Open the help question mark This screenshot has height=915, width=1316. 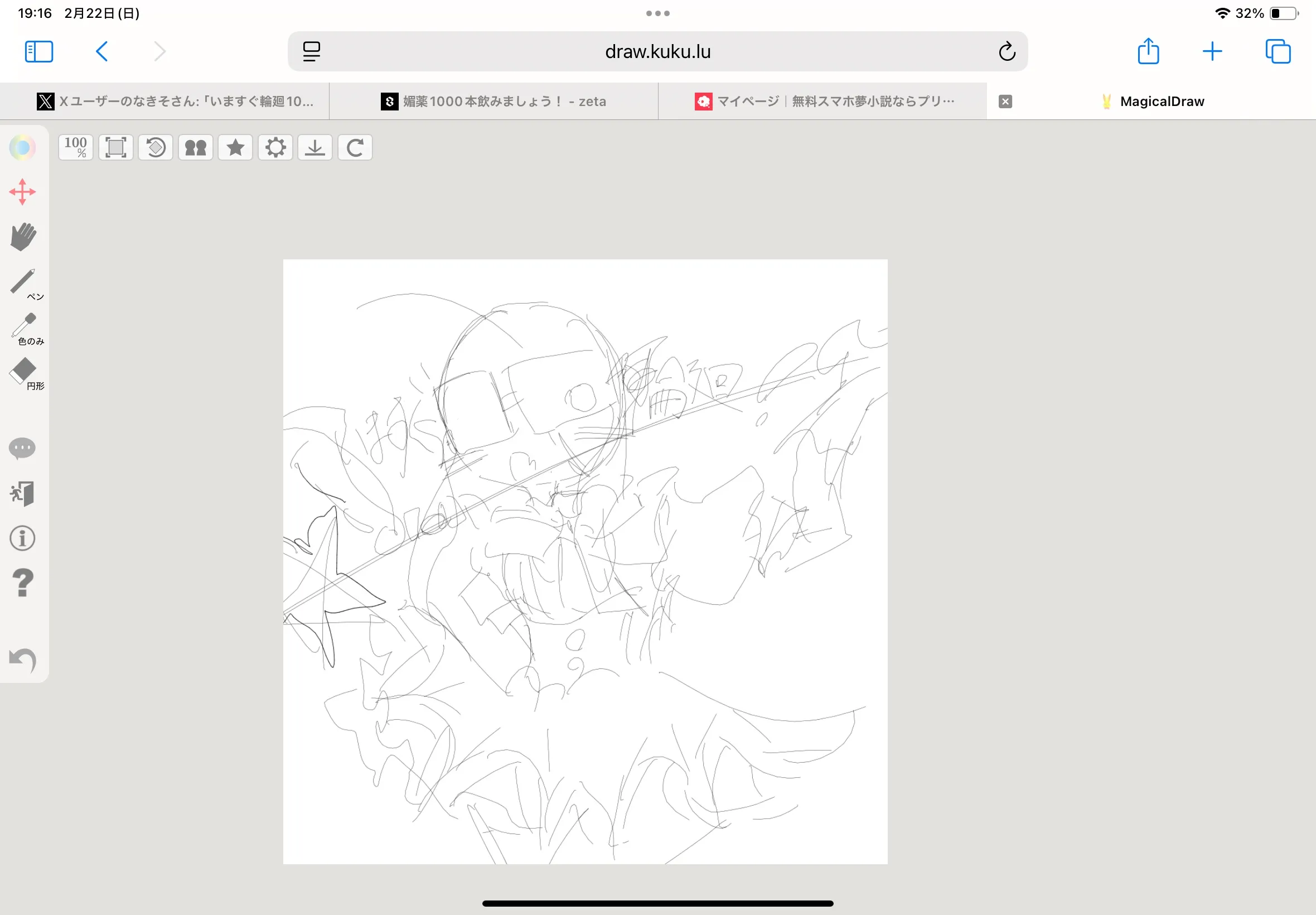[23, 583]
